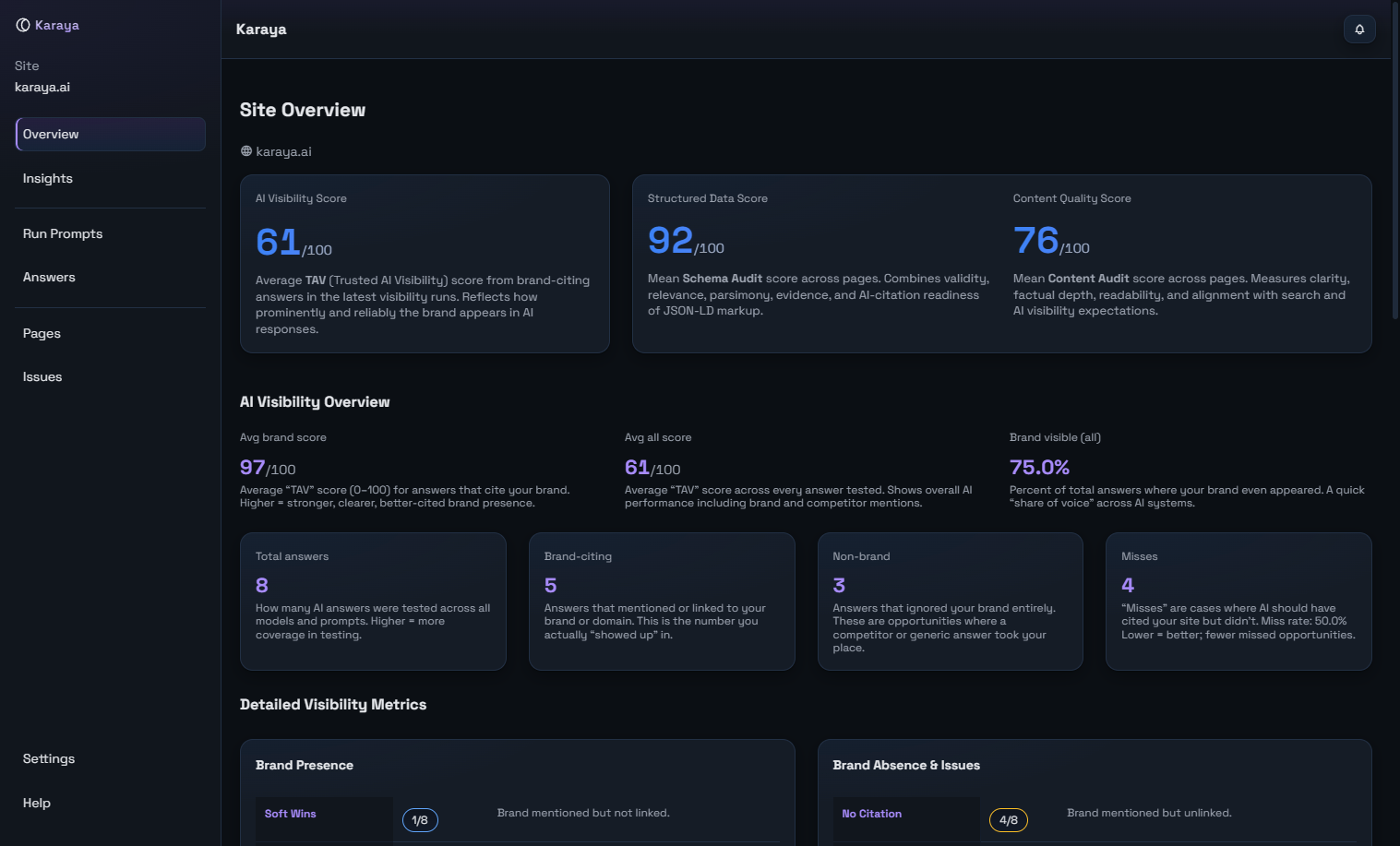Select Issues in the sidebar
Image resolution: width=1400 pixels, height=846 pixels.
click(x=42, y=377)
